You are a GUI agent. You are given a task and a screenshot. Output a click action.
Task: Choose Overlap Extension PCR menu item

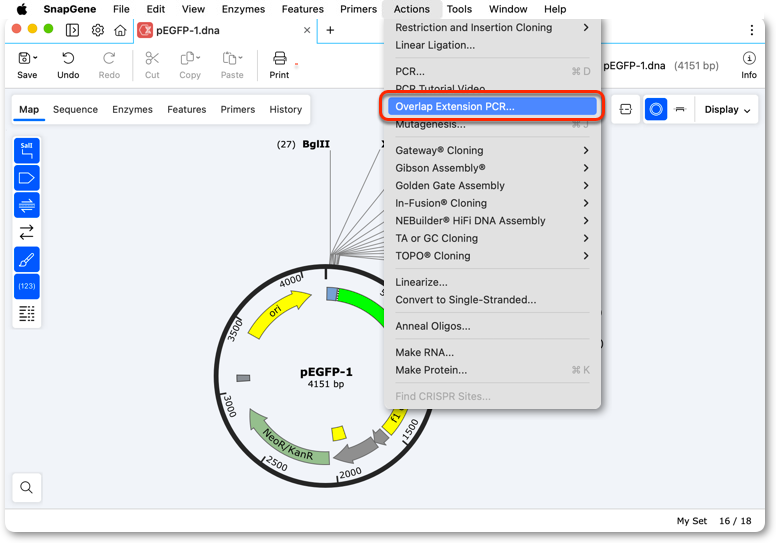[x=492, y=106]
